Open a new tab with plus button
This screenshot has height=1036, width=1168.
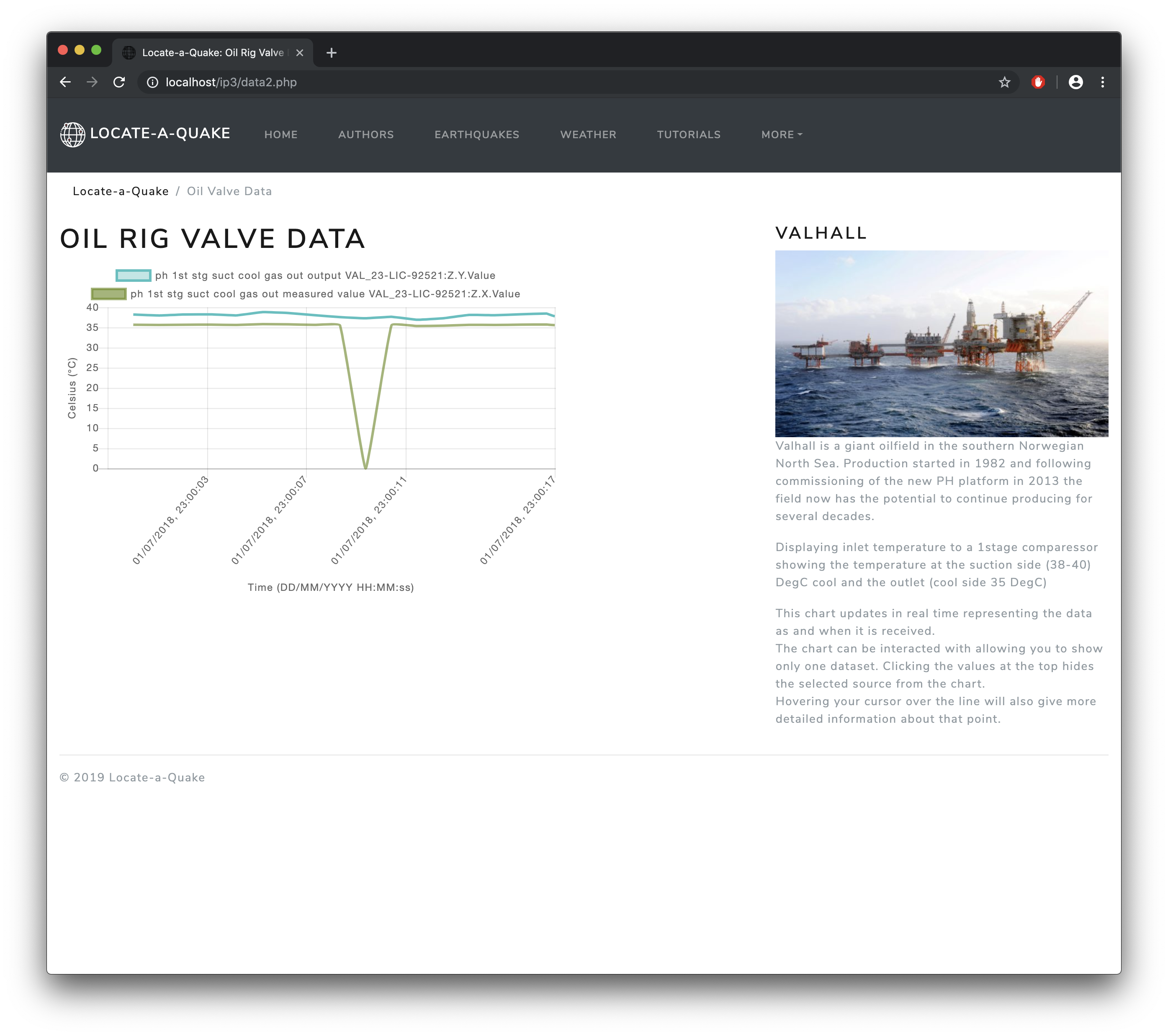click(x=332, y=53)
